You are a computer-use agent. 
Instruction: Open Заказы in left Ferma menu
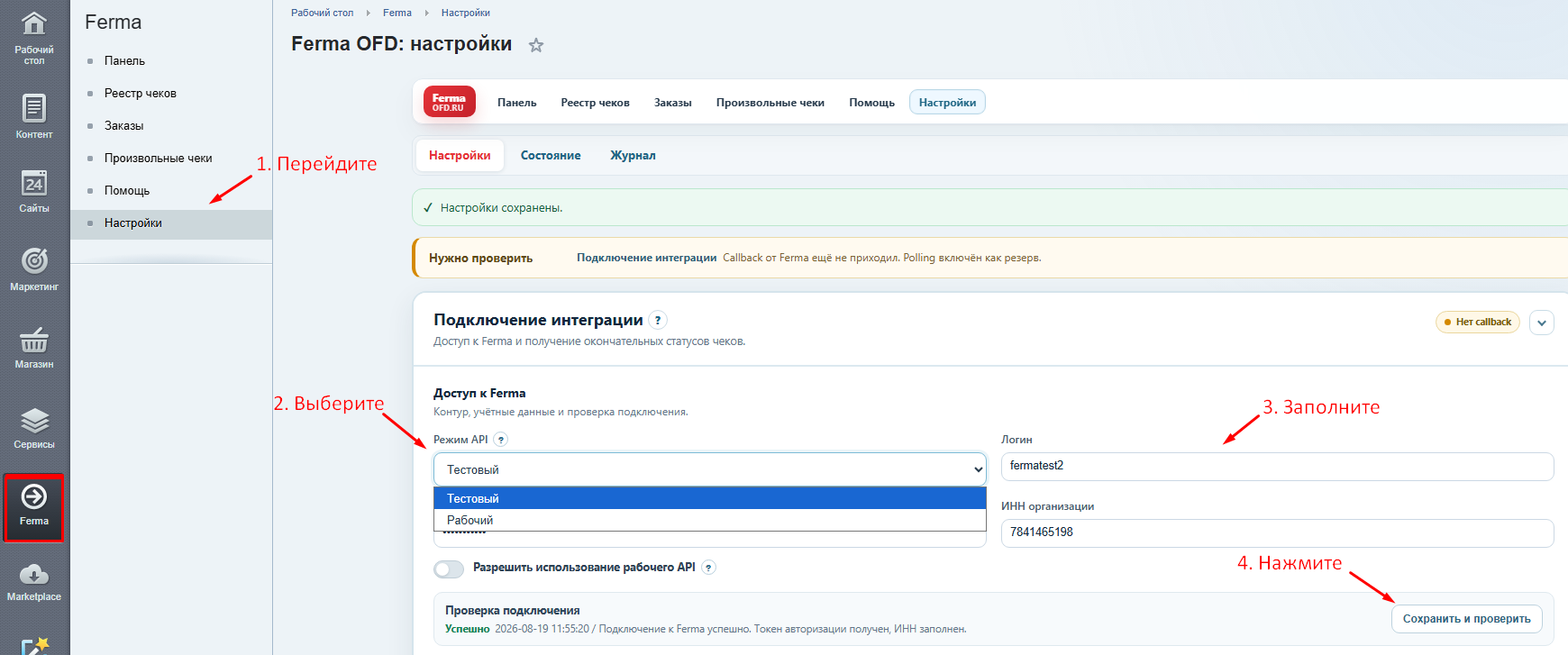[x=124, y=126]
